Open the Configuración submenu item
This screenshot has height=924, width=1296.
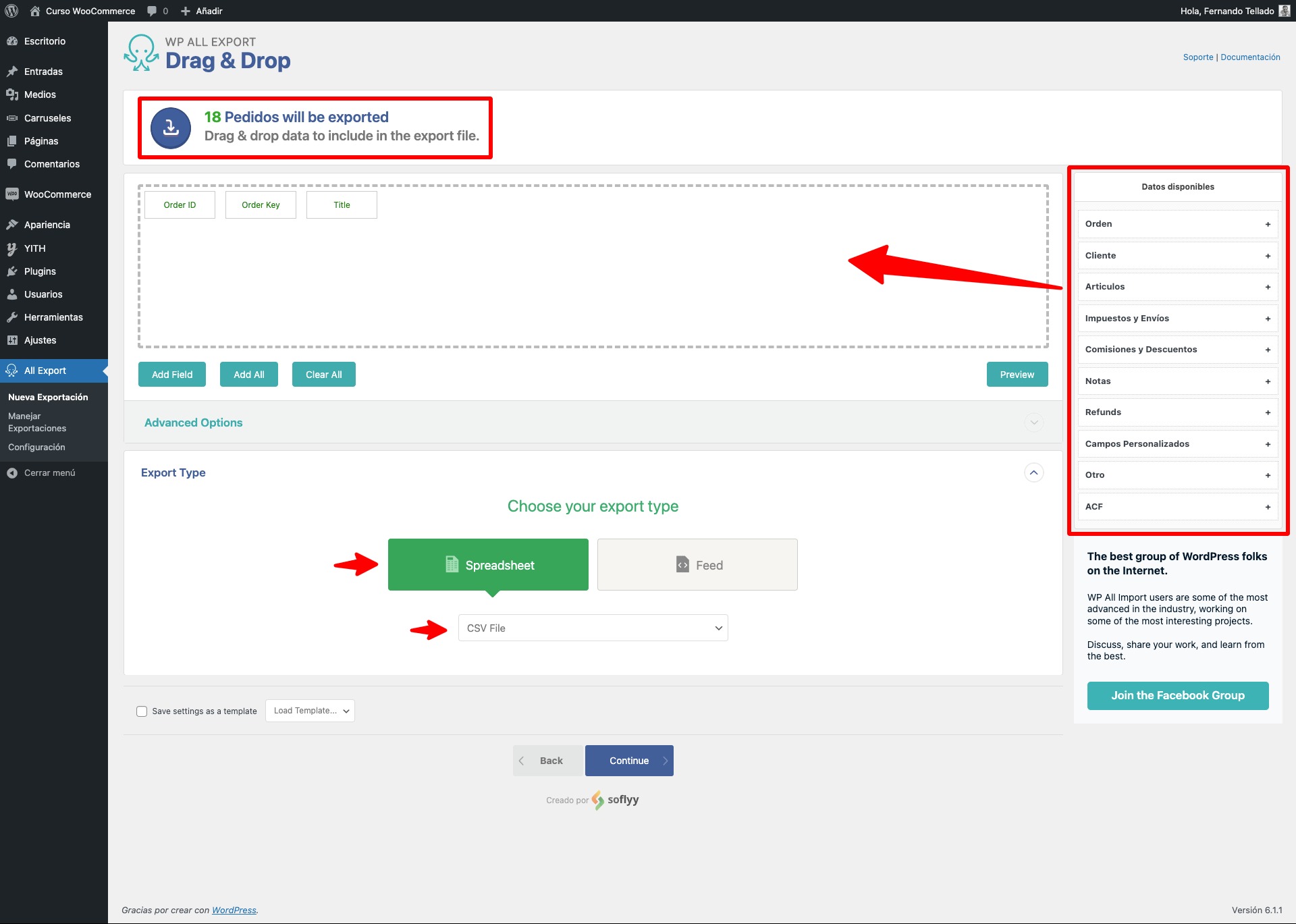36,447
